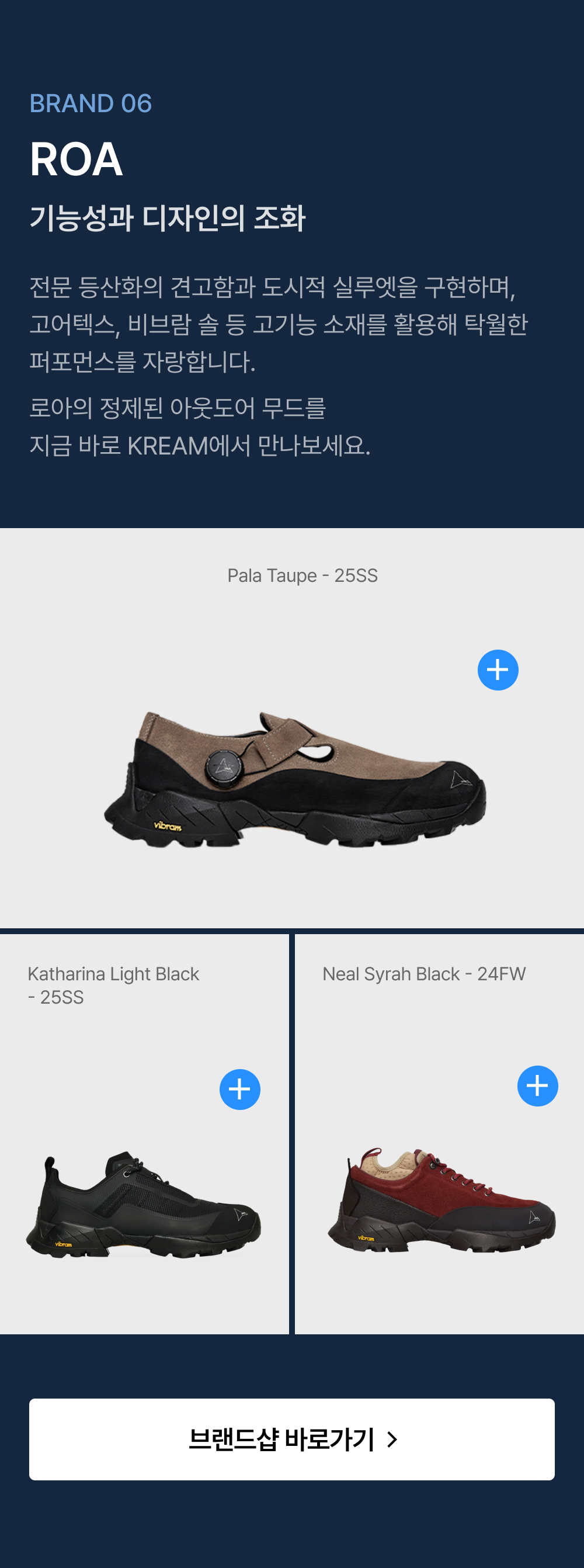Click the 브랜드샵 바로가기 button
This screenshot has height=1568, width=584.
[x=292, y=1439]
